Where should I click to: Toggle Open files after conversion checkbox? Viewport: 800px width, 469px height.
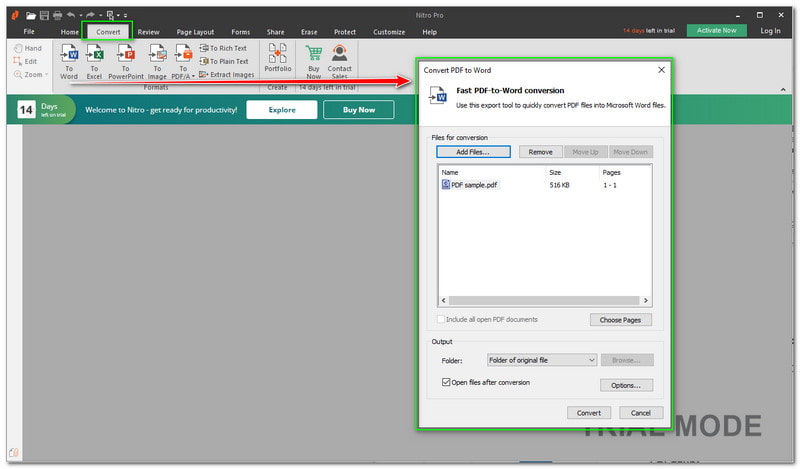[x=446, y=382]
